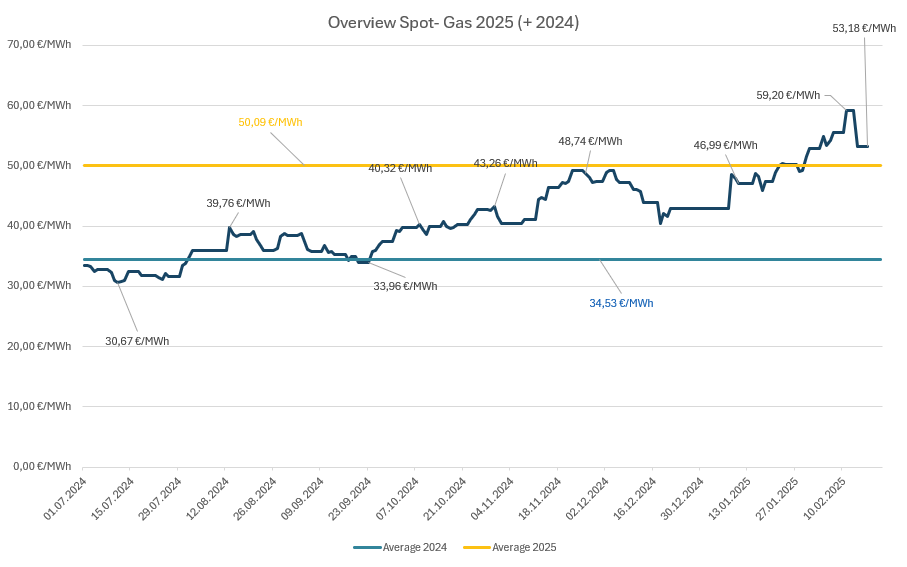The width and height of the screenshot is (907, 567).
Task: Click the chart title 'Overview Spot- Gas 2025'
Action: pyautogui.click(x=453, y=22)
